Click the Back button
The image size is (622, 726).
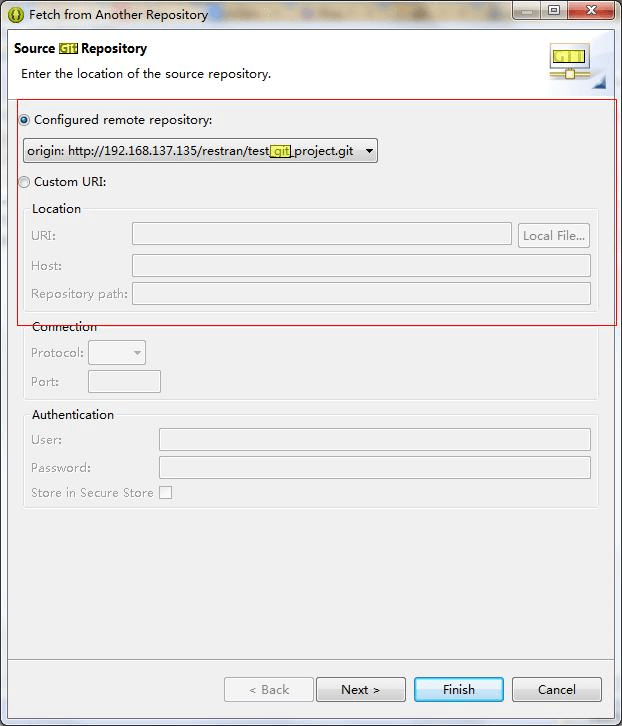click(268, 689)
